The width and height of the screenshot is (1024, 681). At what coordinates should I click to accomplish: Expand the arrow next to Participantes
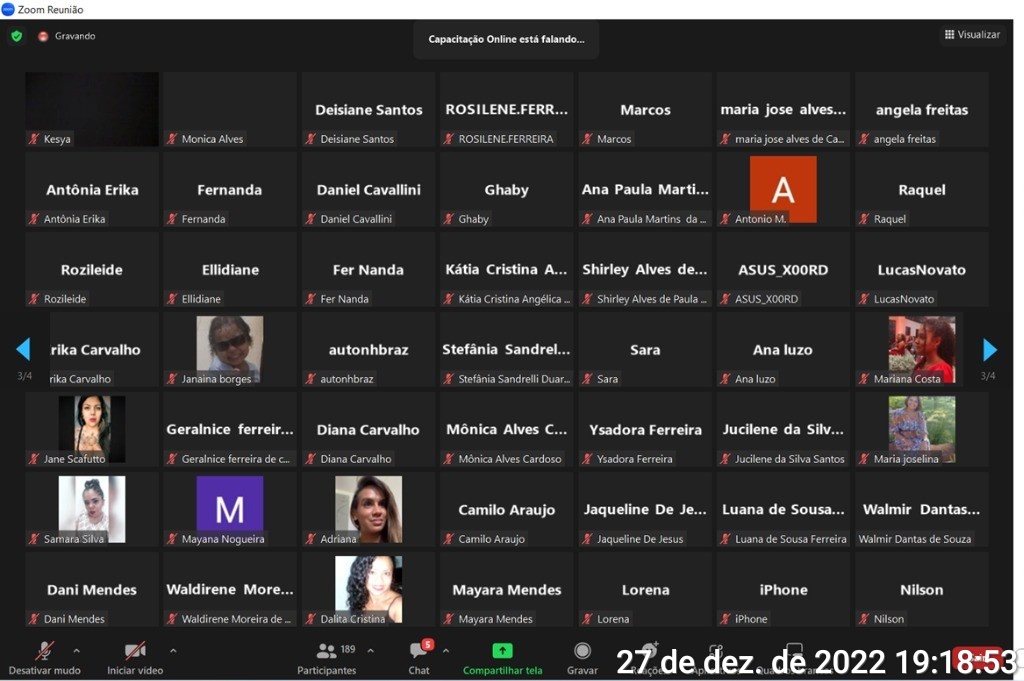(371, 650)
